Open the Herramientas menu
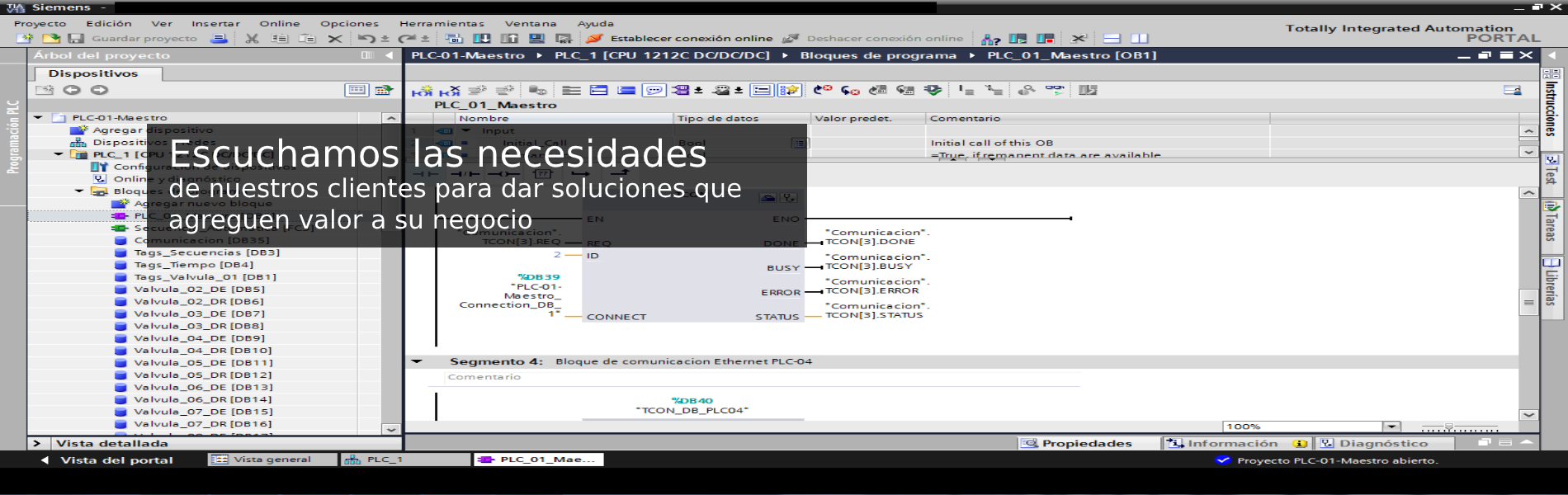Screen dimensions: 1568x495 coord(442,23)
